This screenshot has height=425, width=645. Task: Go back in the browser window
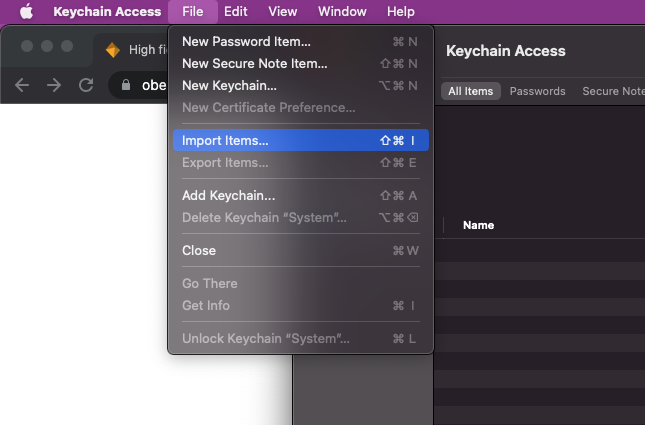tap(22, 85)
